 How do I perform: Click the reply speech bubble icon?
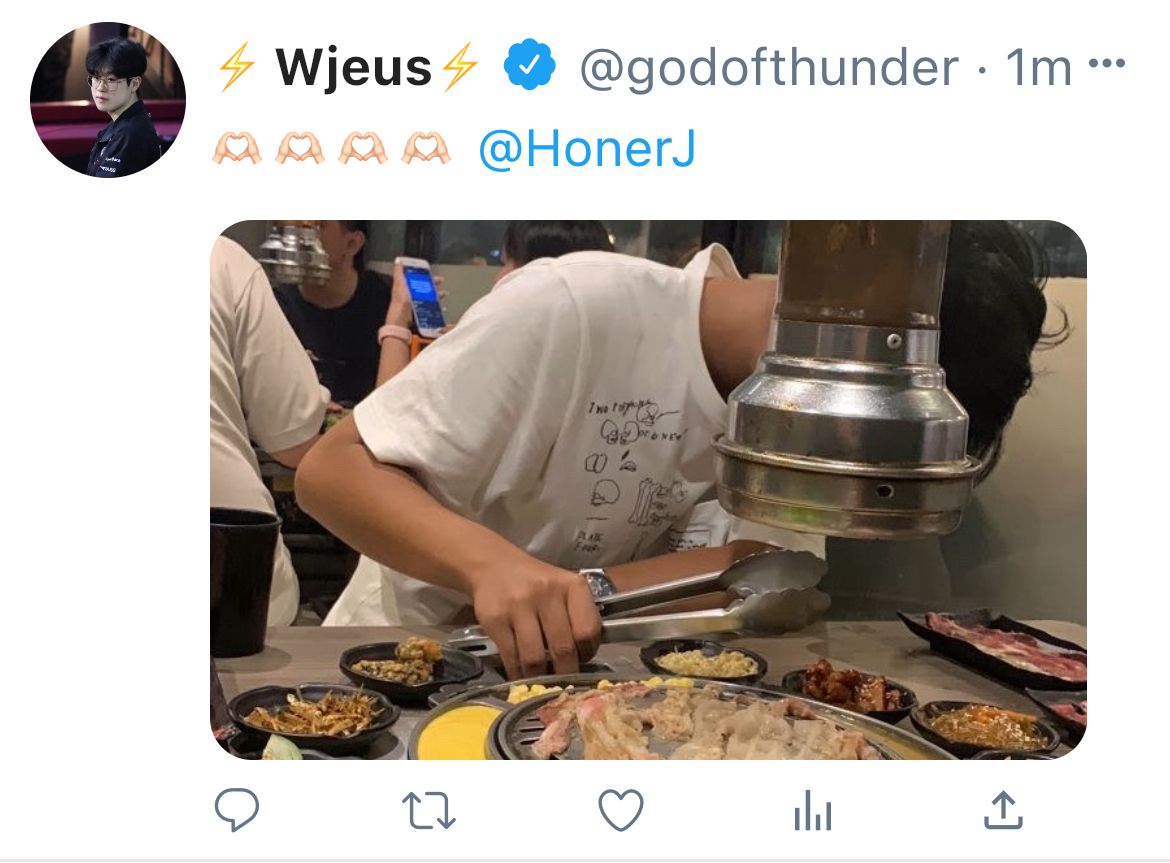click(x=237, y=810)
